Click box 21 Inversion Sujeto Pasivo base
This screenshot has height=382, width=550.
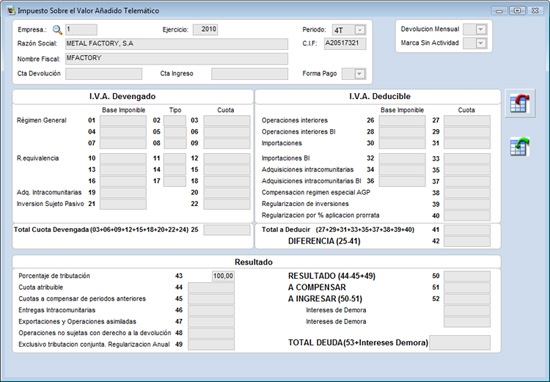pyautogui.click(x=123, y=204)
